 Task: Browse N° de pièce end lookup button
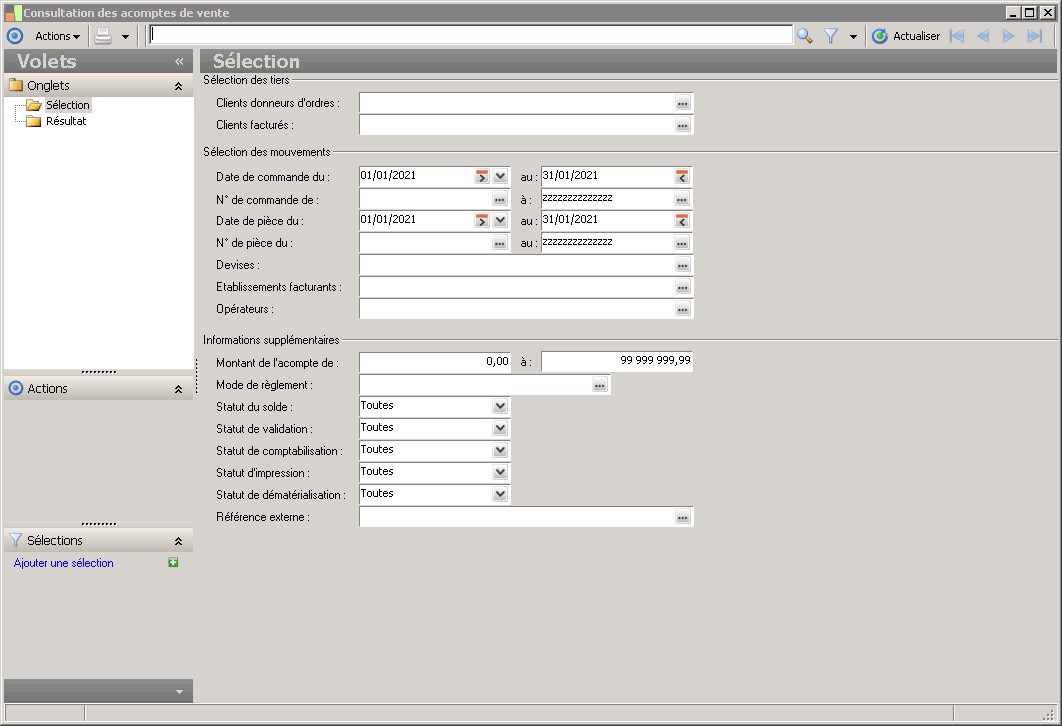(682, 243)
